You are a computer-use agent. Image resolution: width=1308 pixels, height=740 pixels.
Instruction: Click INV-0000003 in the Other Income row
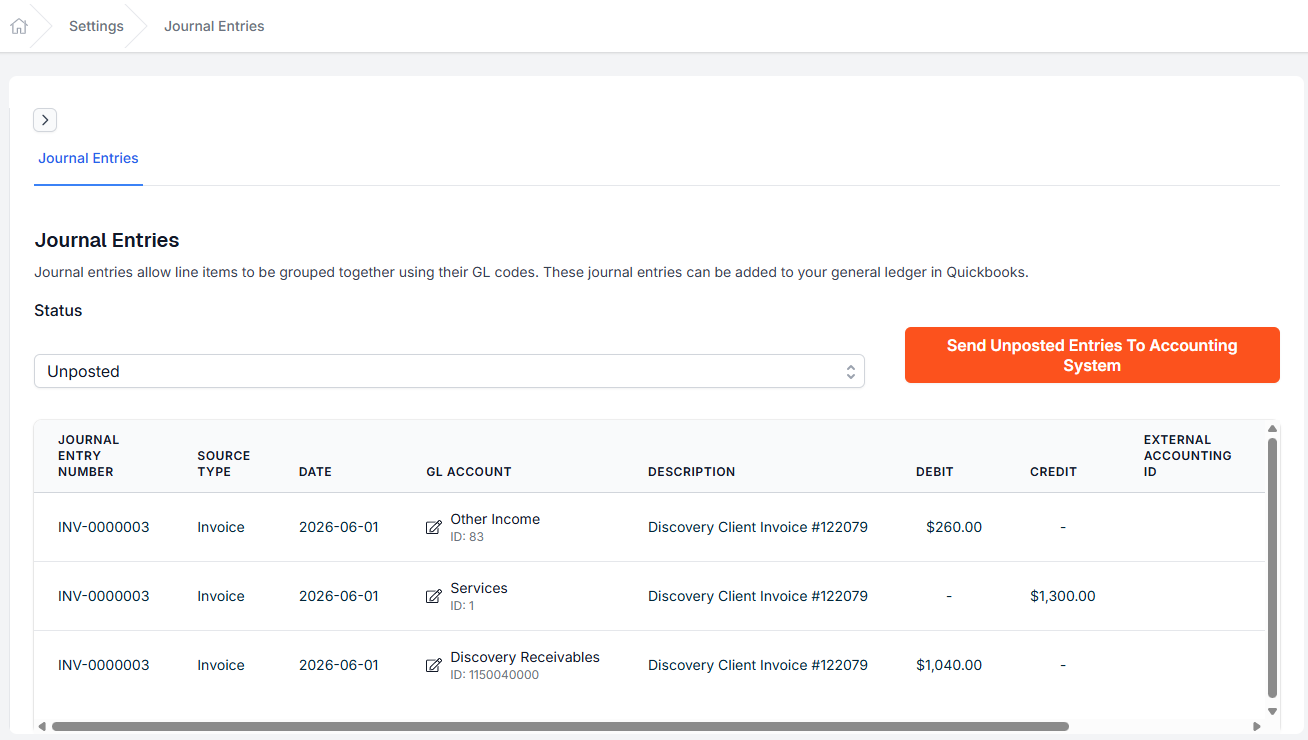click(x=104, y=527)
